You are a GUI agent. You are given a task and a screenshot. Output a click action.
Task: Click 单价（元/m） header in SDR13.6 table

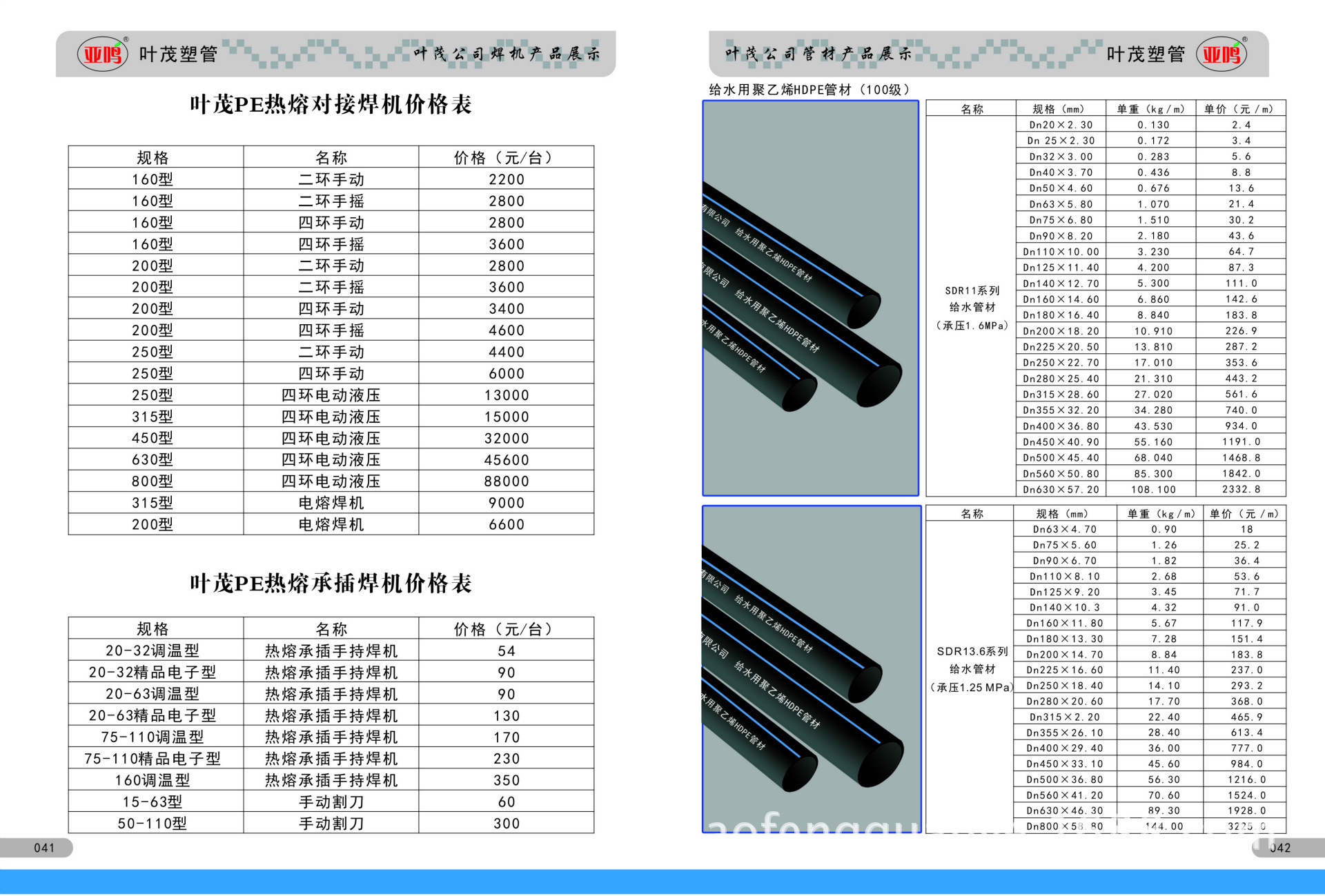tap(1246, 514)
